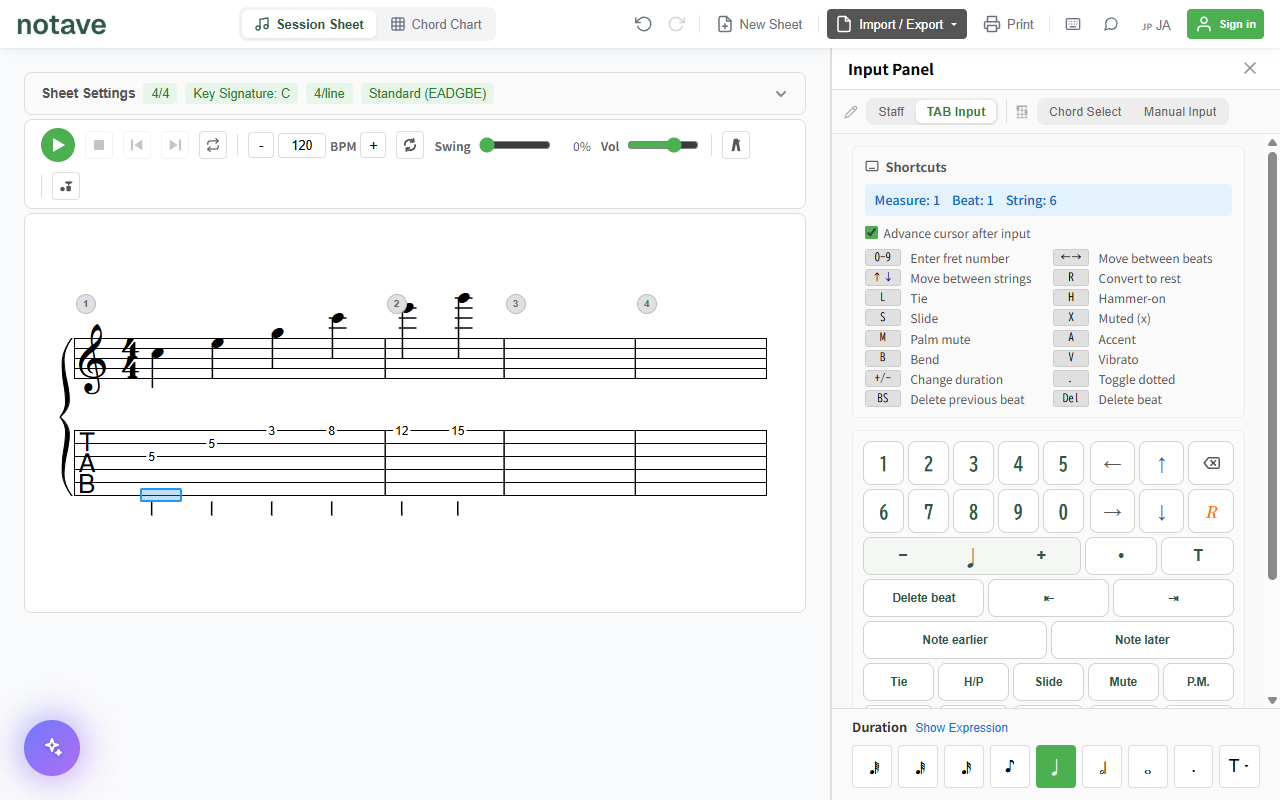
Task: Open the feedback chat bubble icon
Action: [x=1111, y=24]
